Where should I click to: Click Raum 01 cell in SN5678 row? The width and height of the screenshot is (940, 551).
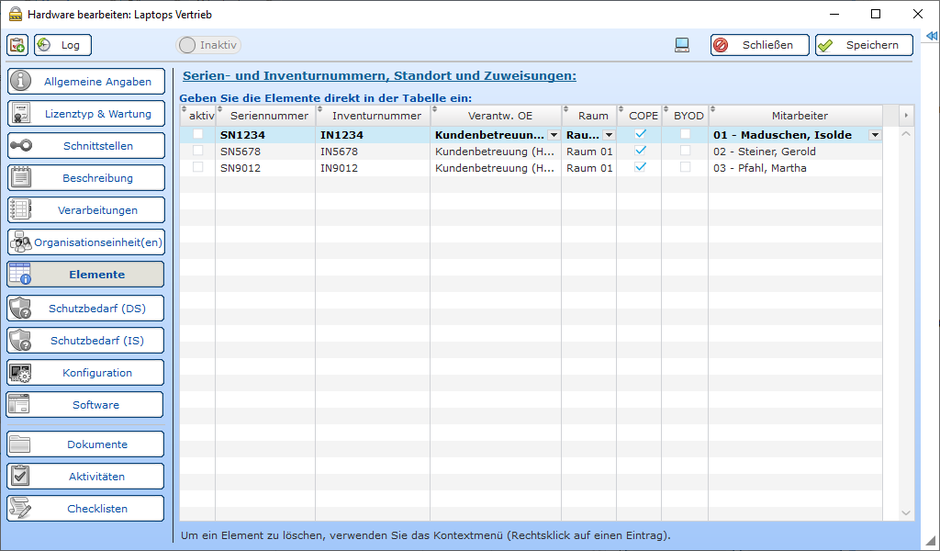pos(589,152)
